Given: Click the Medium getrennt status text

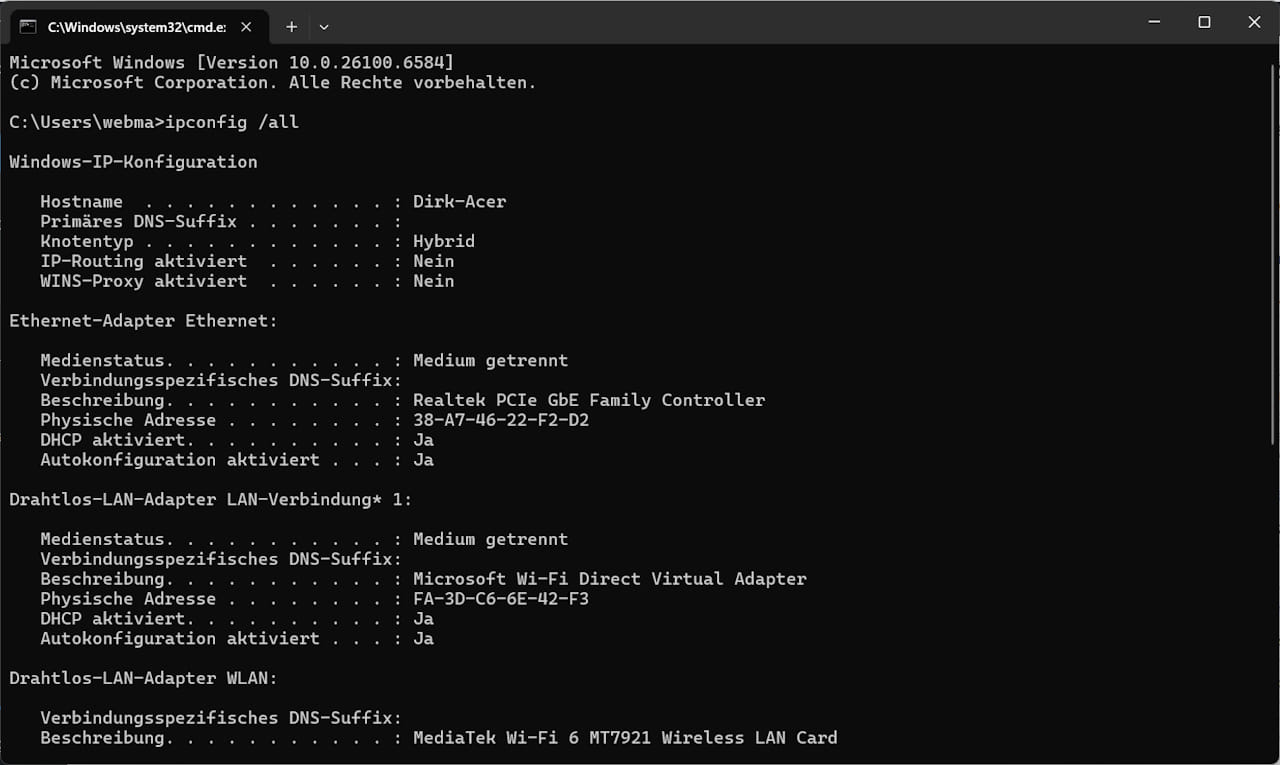Looking at the screenshot, I should coord(491,360).
